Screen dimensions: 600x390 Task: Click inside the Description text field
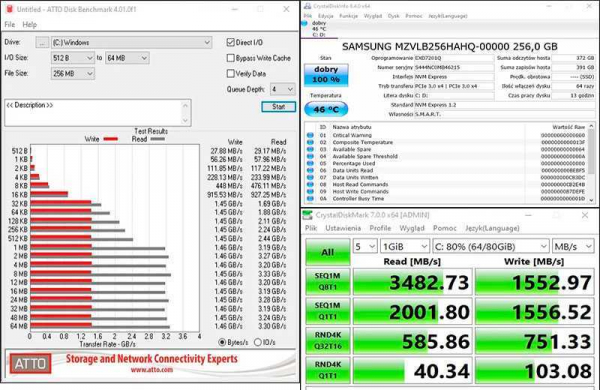(98, 113)
